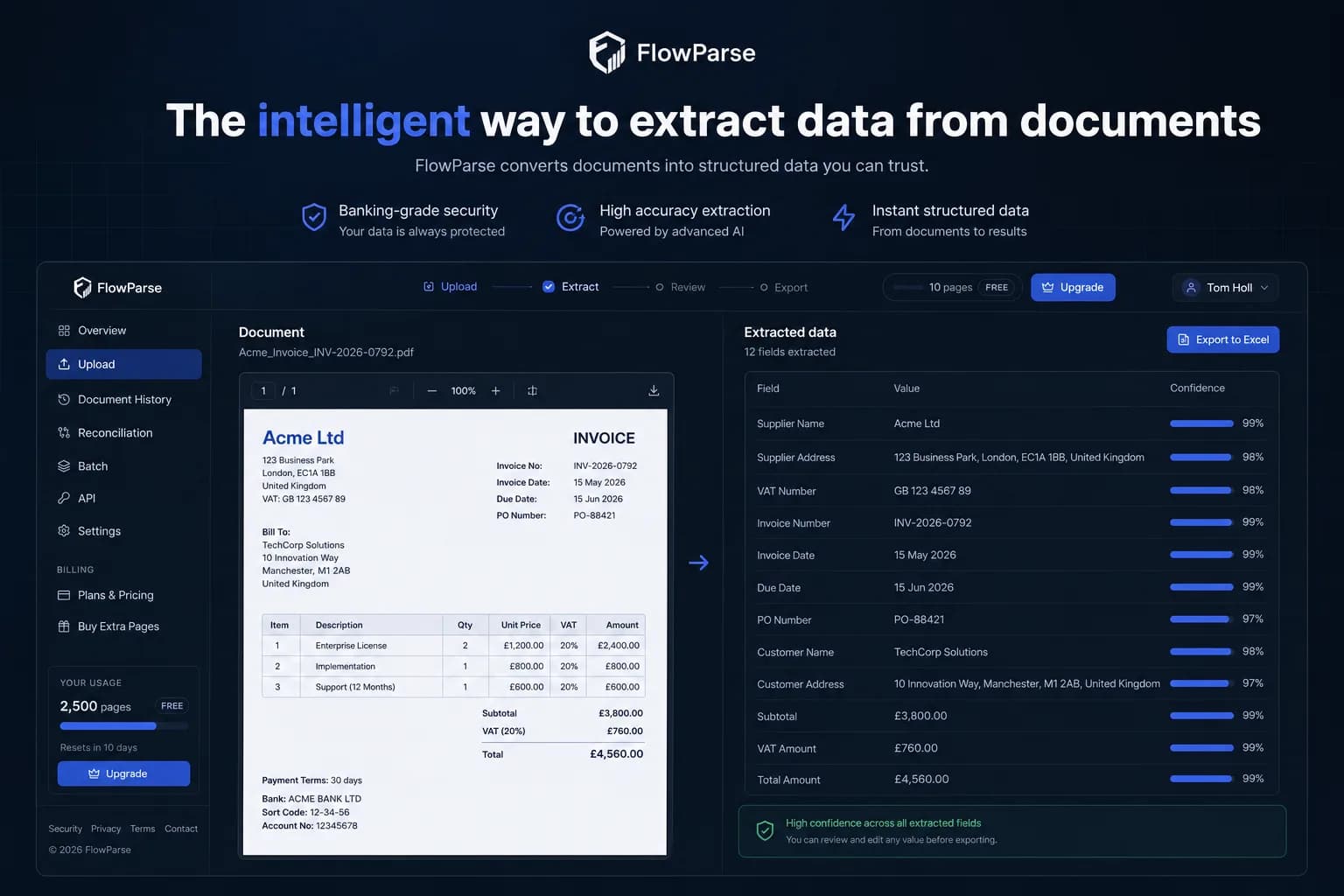The height and width of the screenshot is (896, 1344).
Task: Click the Customer Name value TechCorp Solutions
Action: (x=941, y=652)
